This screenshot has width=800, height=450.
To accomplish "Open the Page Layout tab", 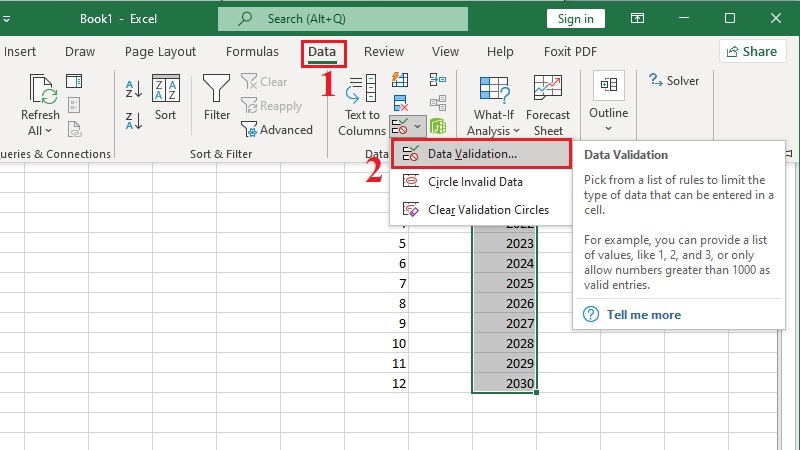I will [x=160, y=52].
